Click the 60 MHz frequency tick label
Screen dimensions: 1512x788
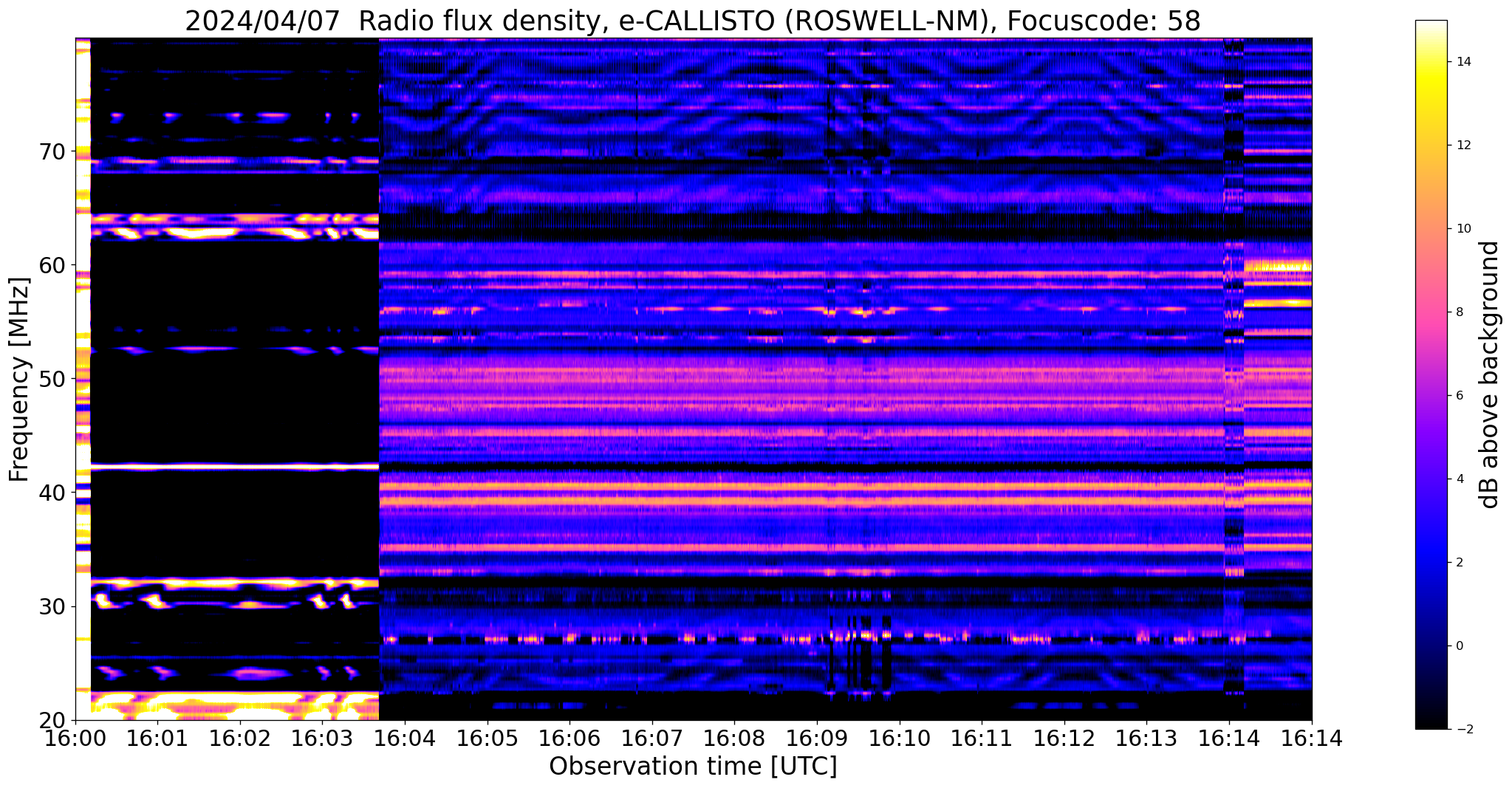(53, 265)
